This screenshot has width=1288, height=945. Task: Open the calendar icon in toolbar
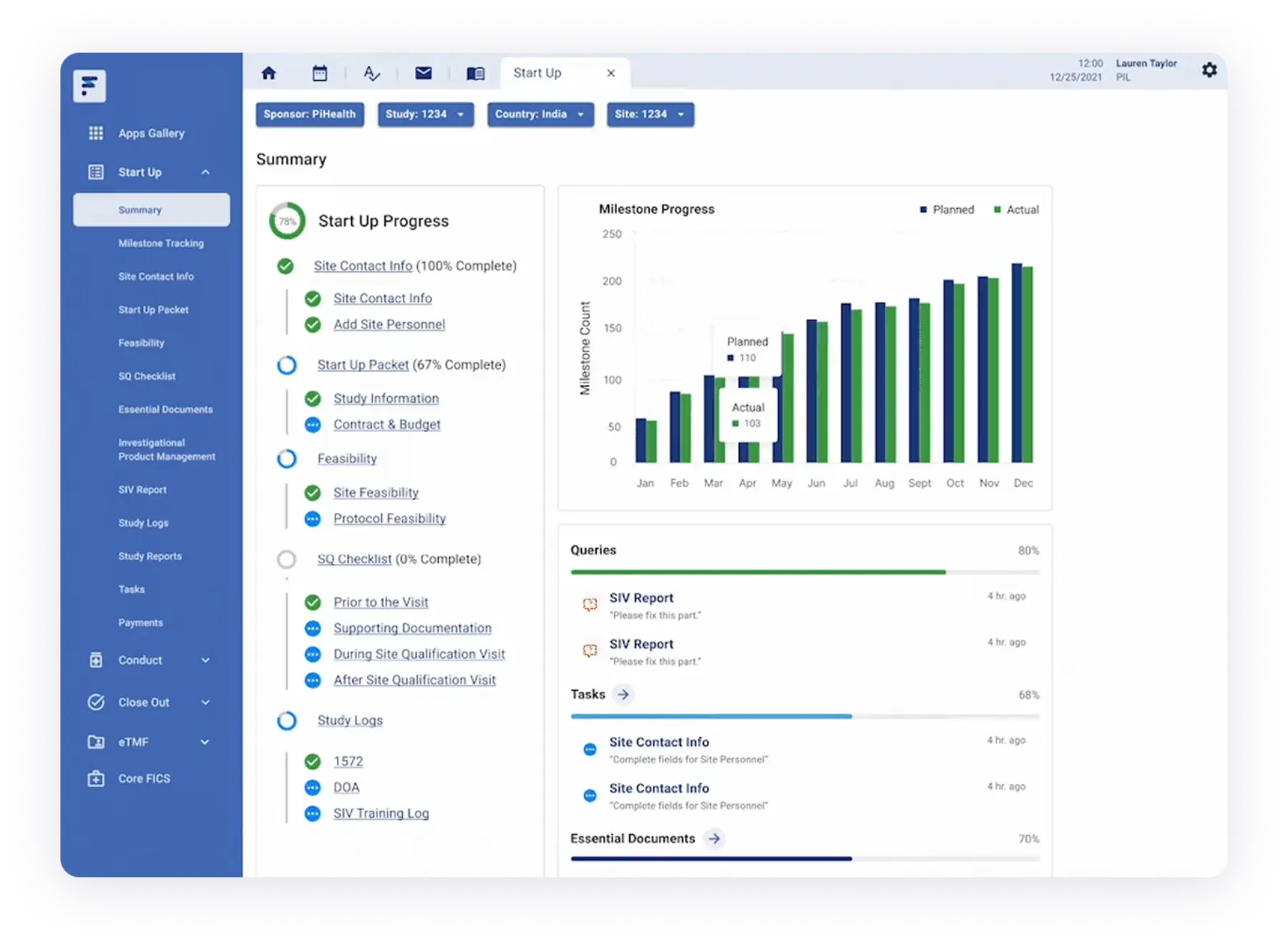click(320, 73)
